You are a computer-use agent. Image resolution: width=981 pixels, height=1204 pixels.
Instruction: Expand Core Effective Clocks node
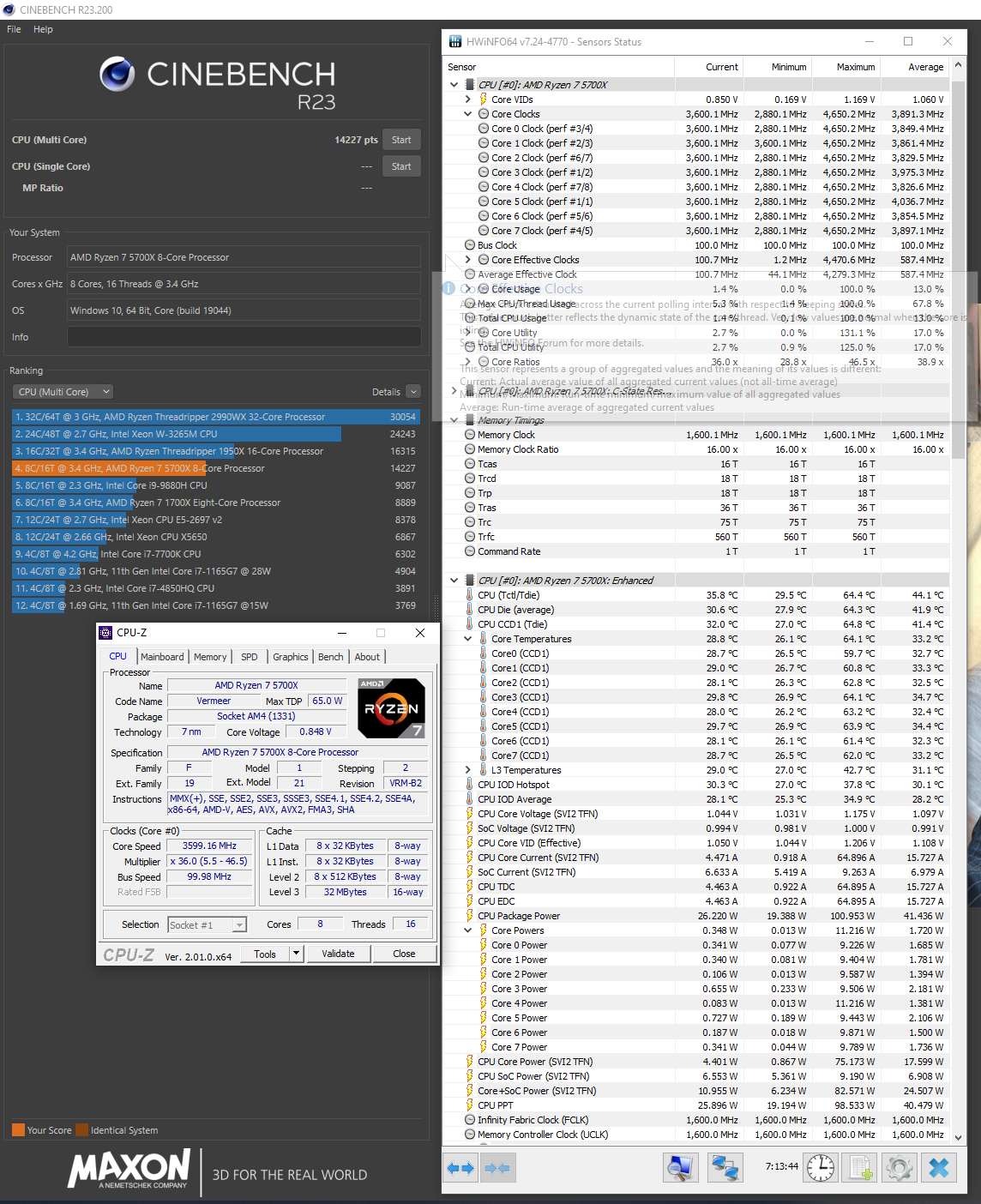[x=468, y=260]
